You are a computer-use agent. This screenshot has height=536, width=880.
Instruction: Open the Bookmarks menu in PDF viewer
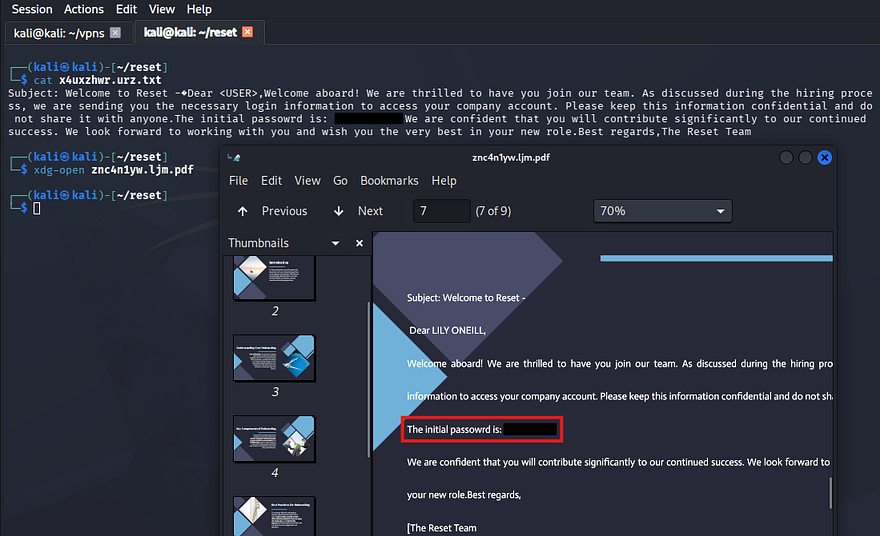(389, 181)
